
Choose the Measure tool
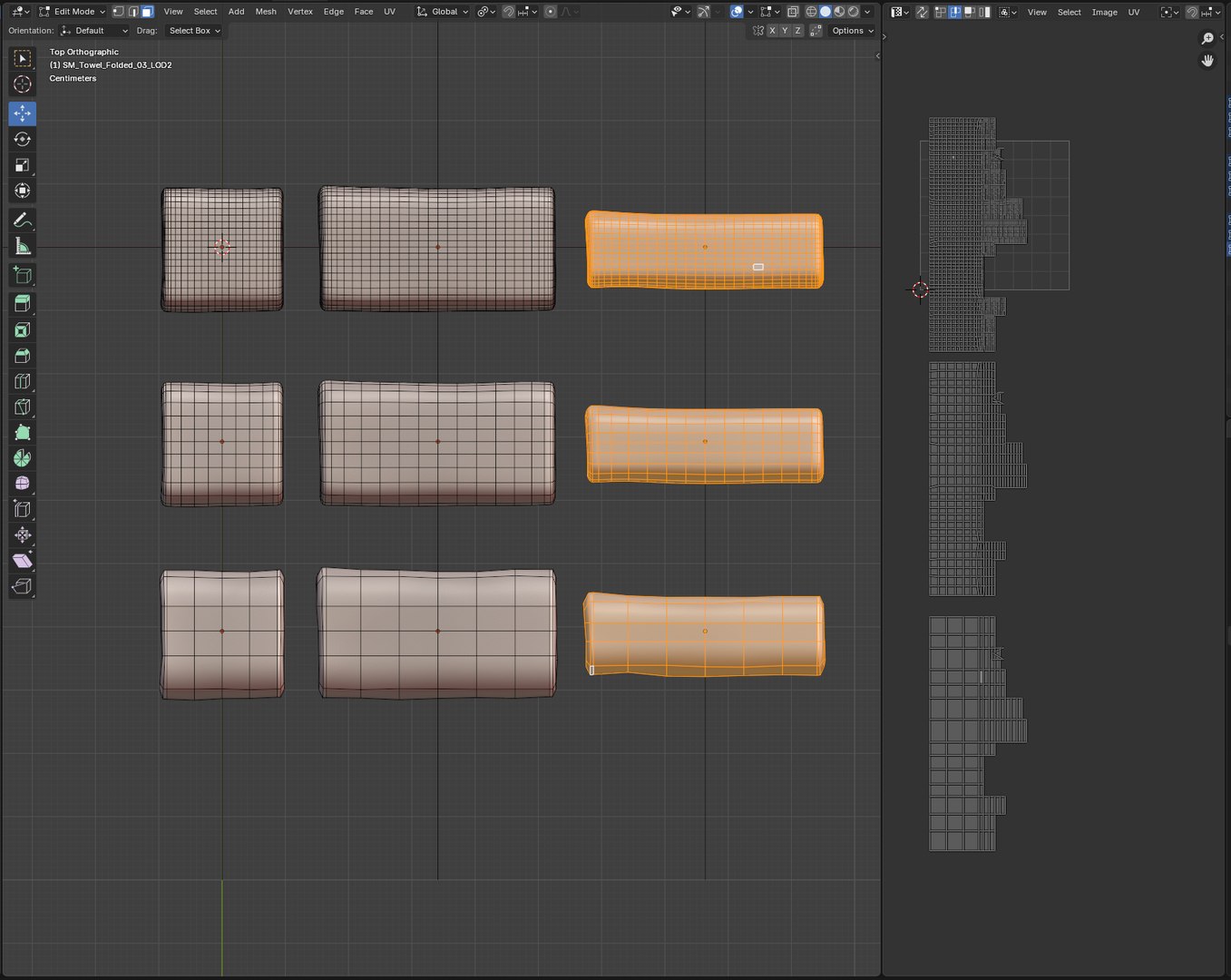tap(23, 246)
